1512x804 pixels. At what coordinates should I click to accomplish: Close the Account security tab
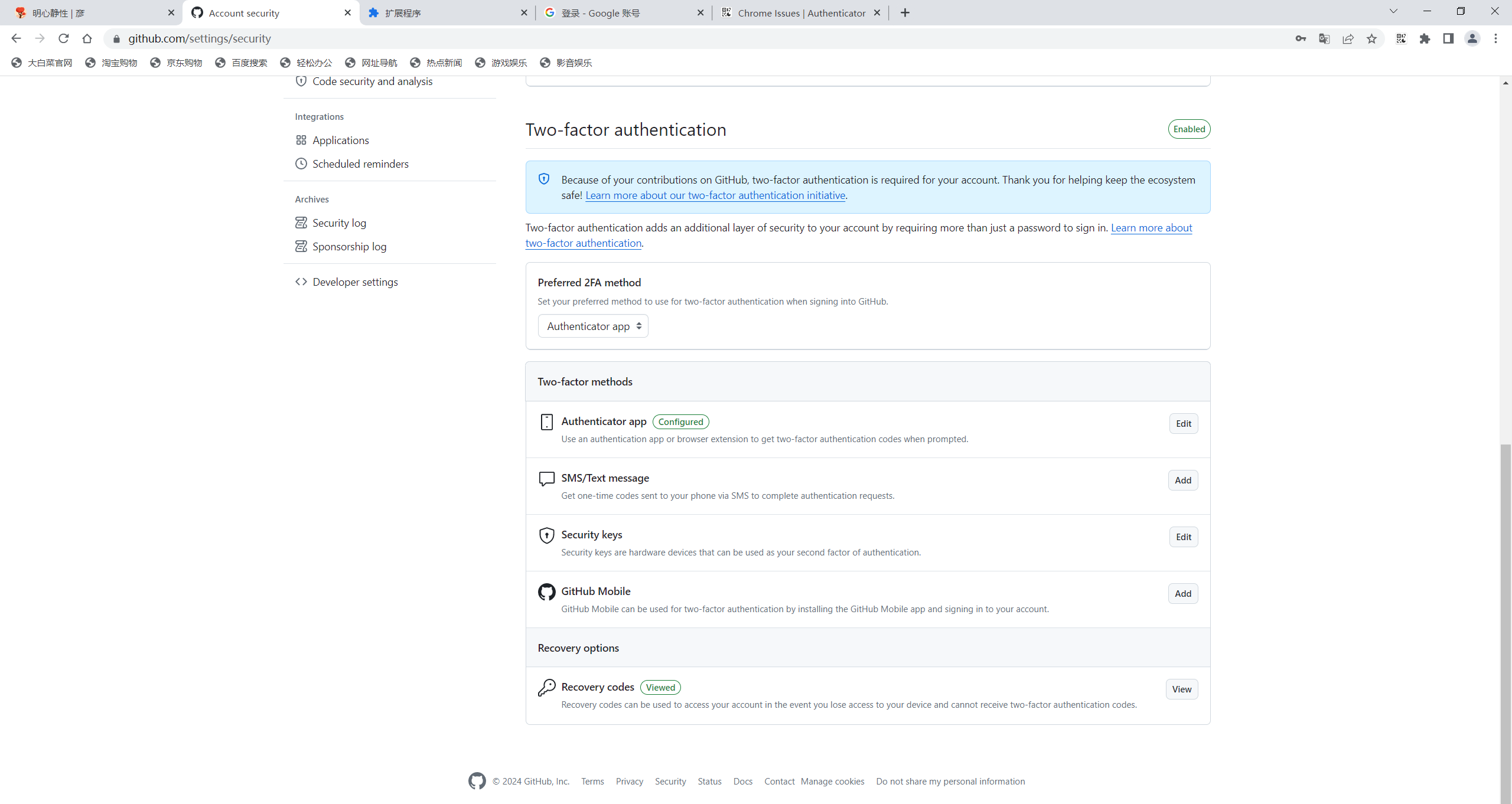347,12
